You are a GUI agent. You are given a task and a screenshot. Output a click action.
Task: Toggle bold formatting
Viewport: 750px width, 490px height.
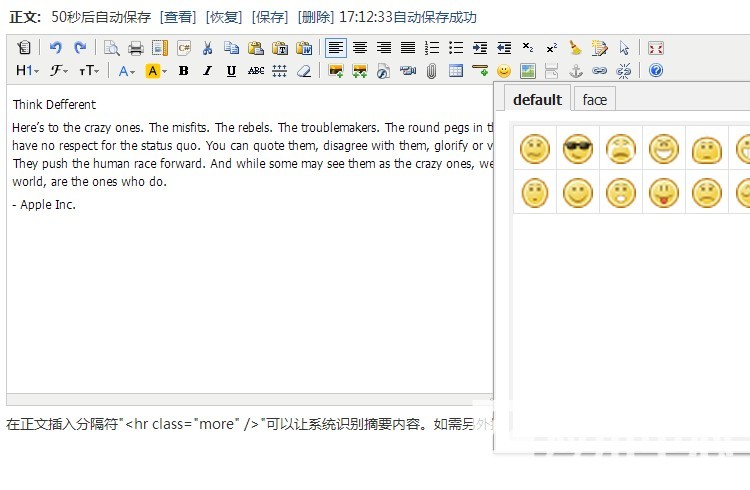click(x=183, y=71)
